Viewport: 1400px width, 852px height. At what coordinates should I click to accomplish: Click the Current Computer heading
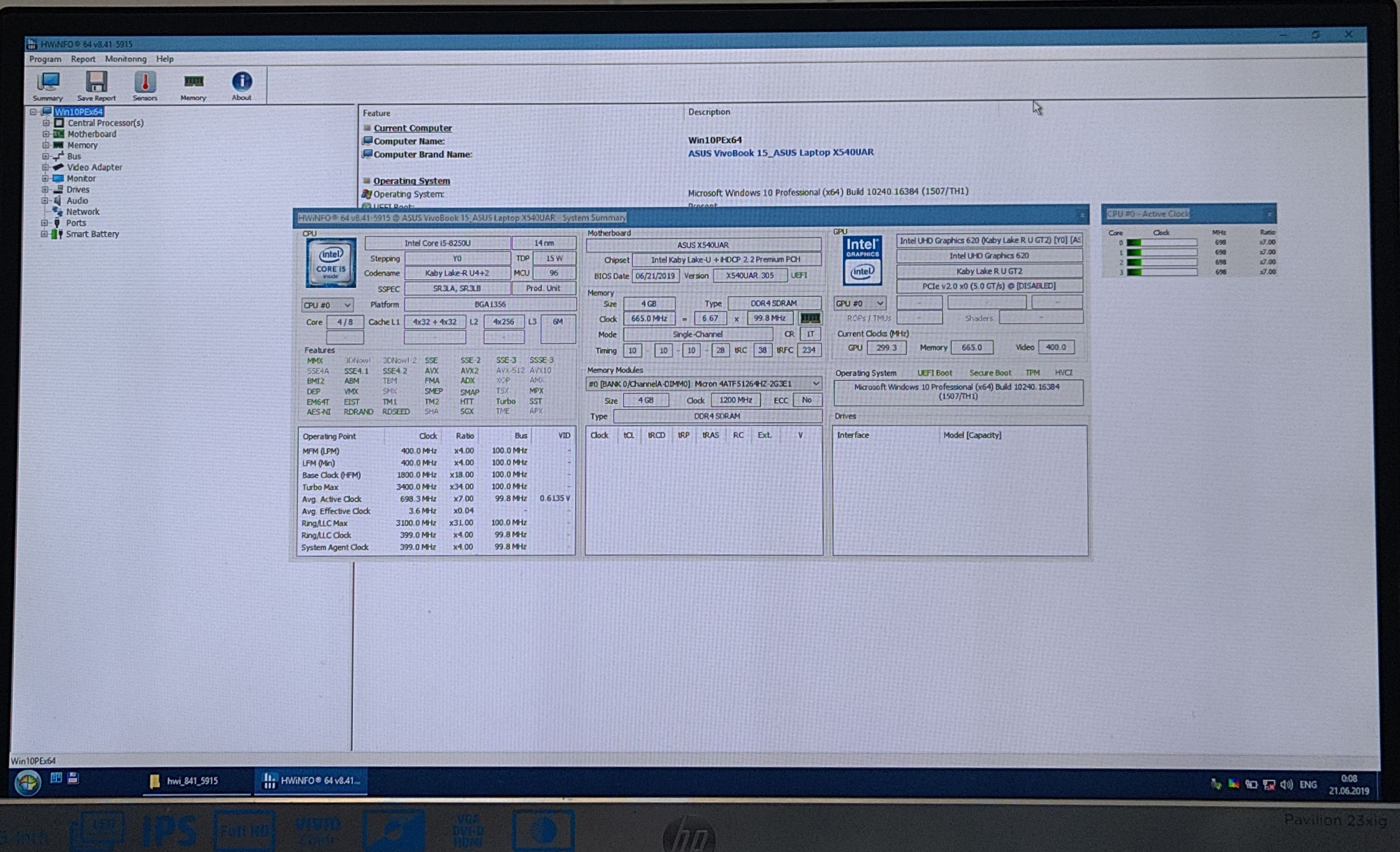(412, 128)
